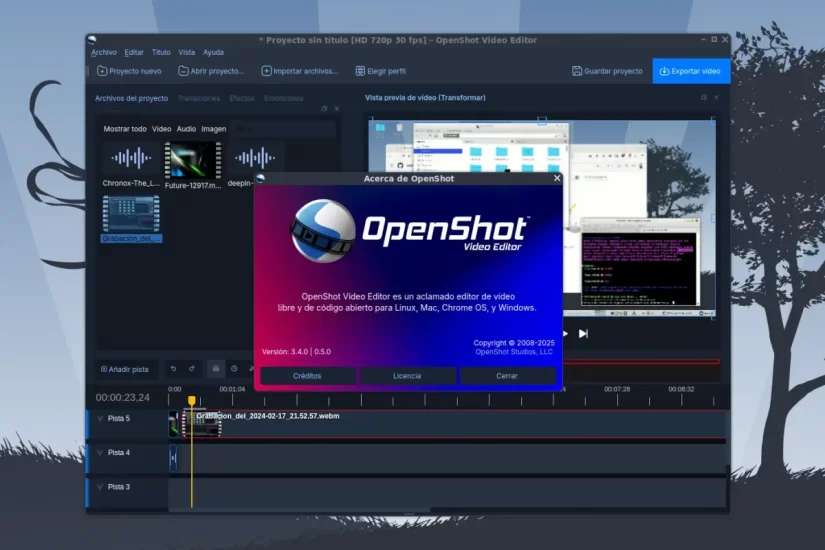
Task: Click Abrir proyecto in the toolbar
Action: point(211,71)
